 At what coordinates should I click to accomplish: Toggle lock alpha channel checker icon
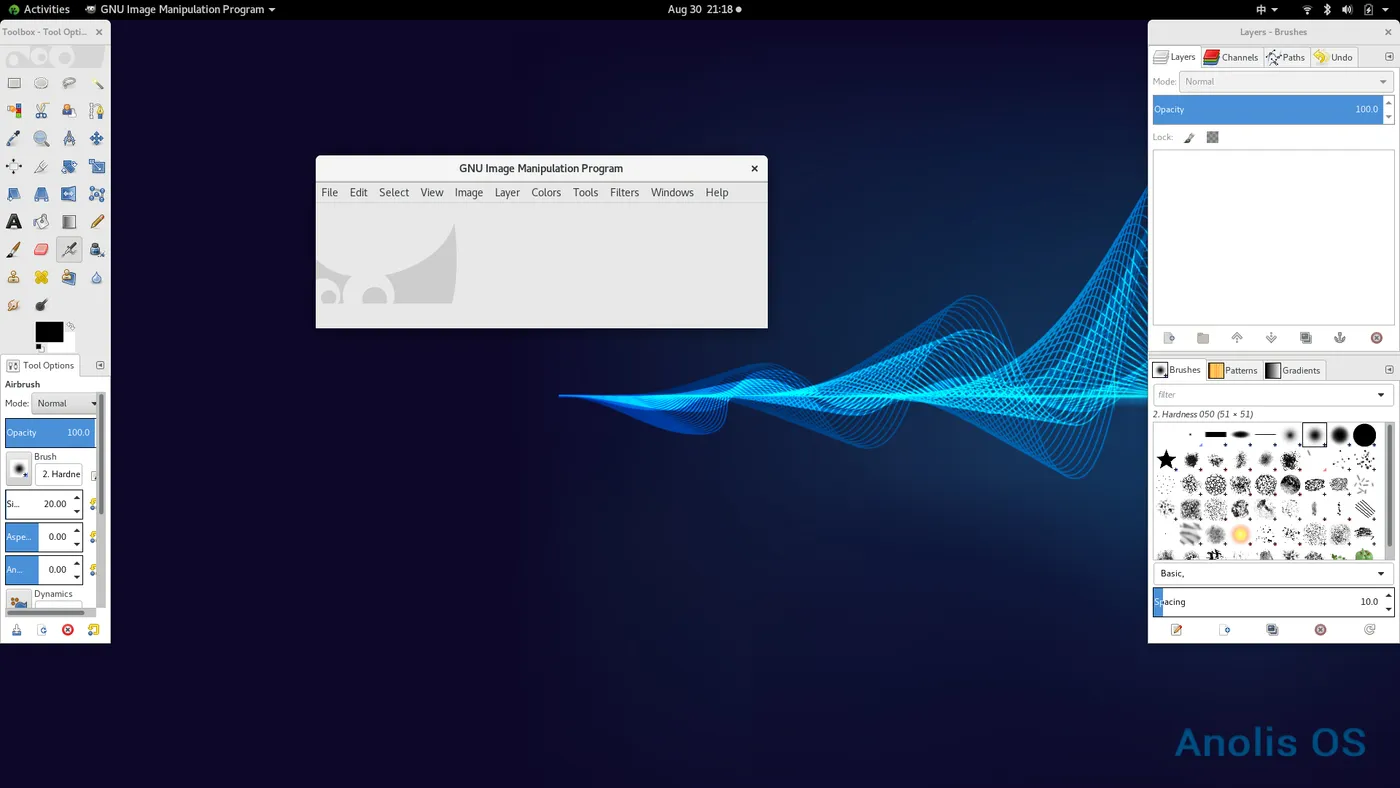[x=1212, y=137]
